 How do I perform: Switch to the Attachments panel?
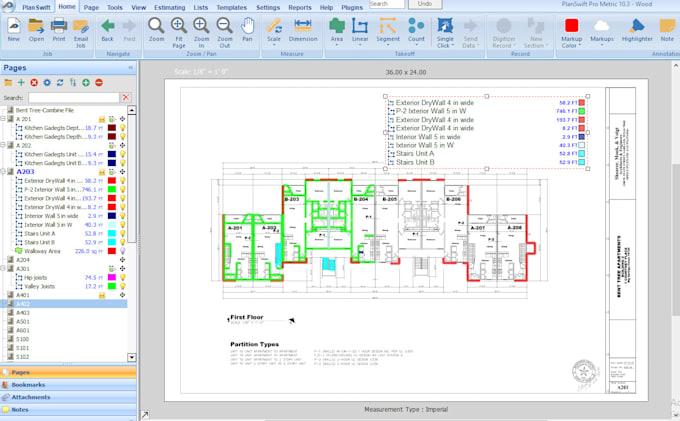point(69,397)
